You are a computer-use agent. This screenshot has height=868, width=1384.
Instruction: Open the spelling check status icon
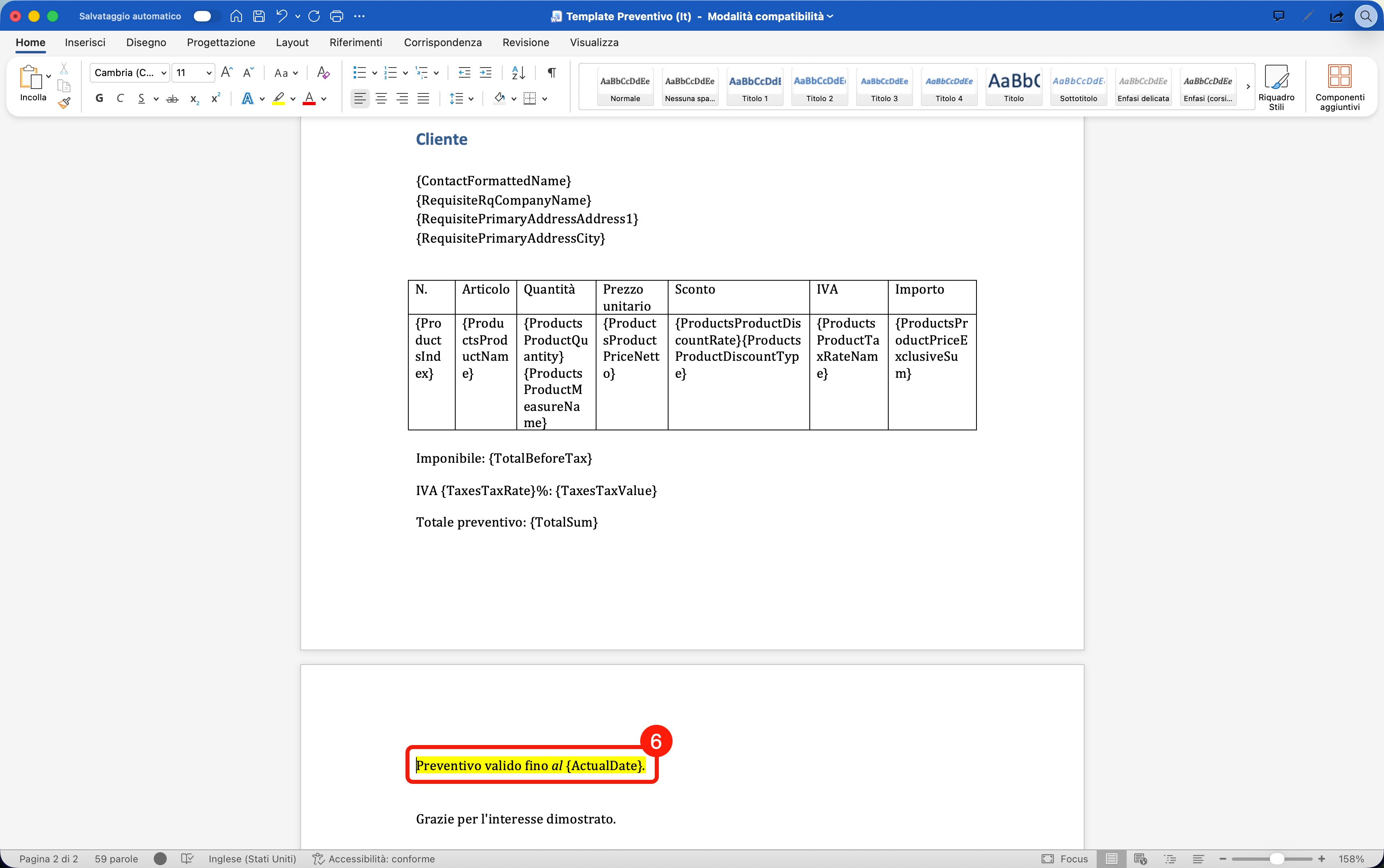[187, 859]
